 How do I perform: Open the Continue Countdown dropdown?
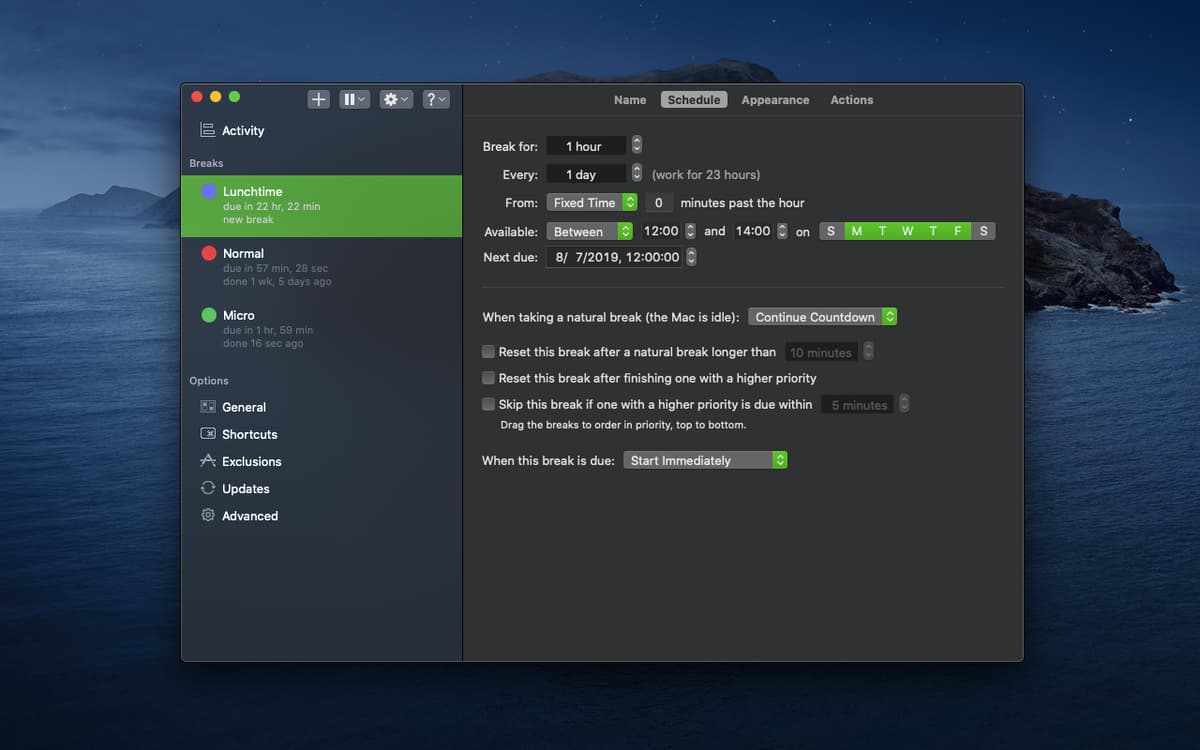point(822,317)
